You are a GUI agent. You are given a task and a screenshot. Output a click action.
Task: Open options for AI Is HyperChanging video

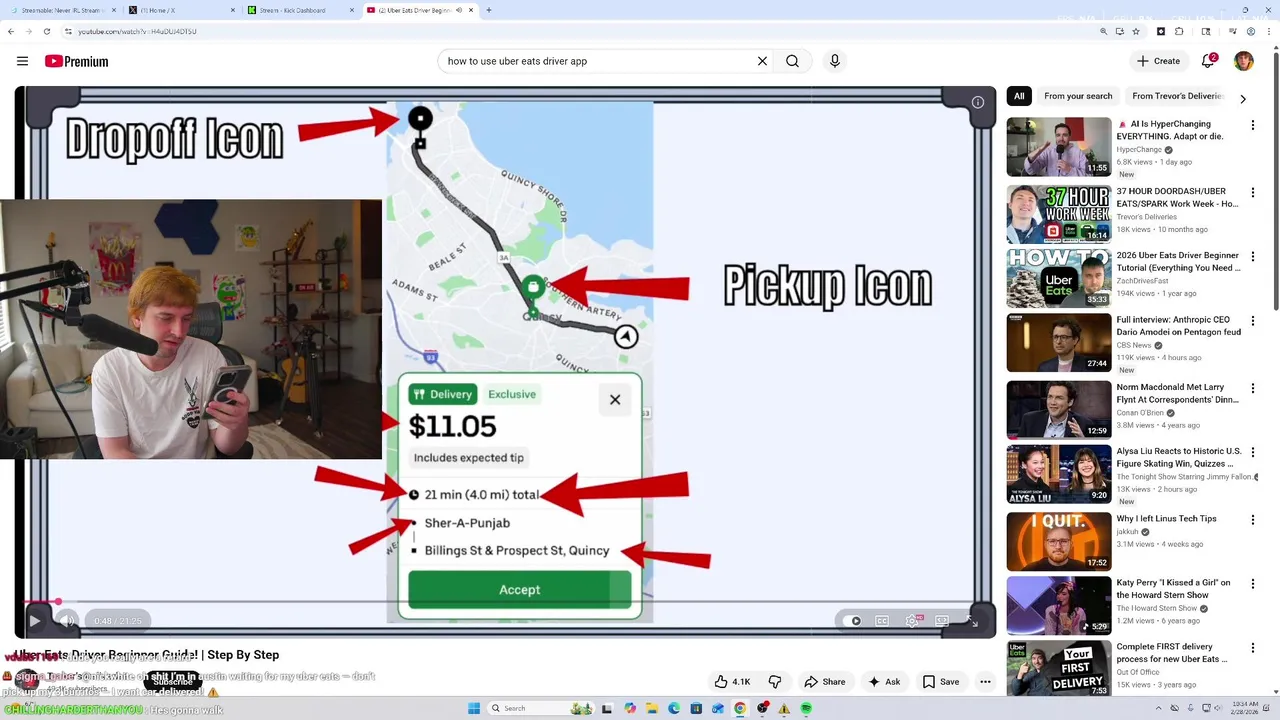1252,125
